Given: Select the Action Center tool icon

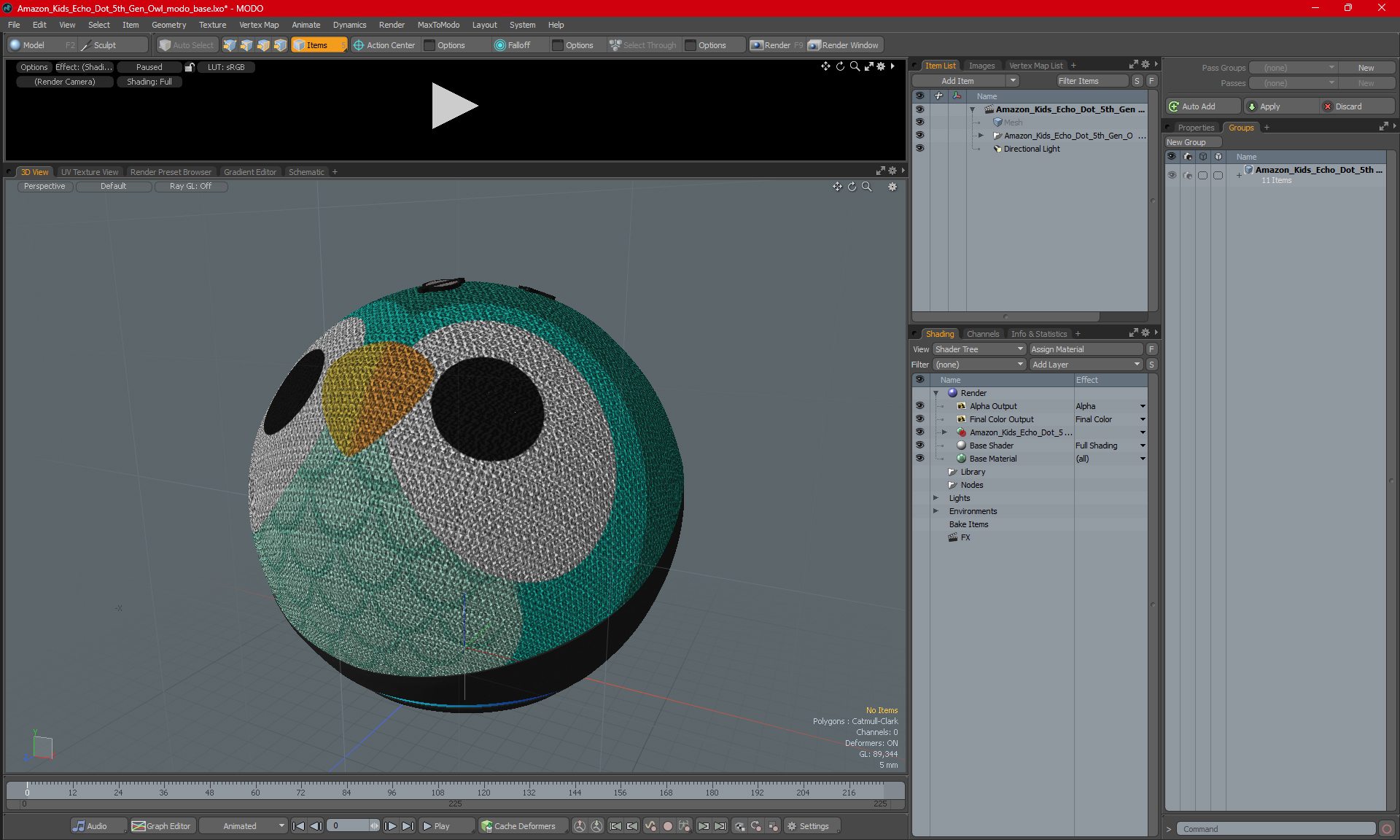Looking at the screenshot, I should 359,45.
